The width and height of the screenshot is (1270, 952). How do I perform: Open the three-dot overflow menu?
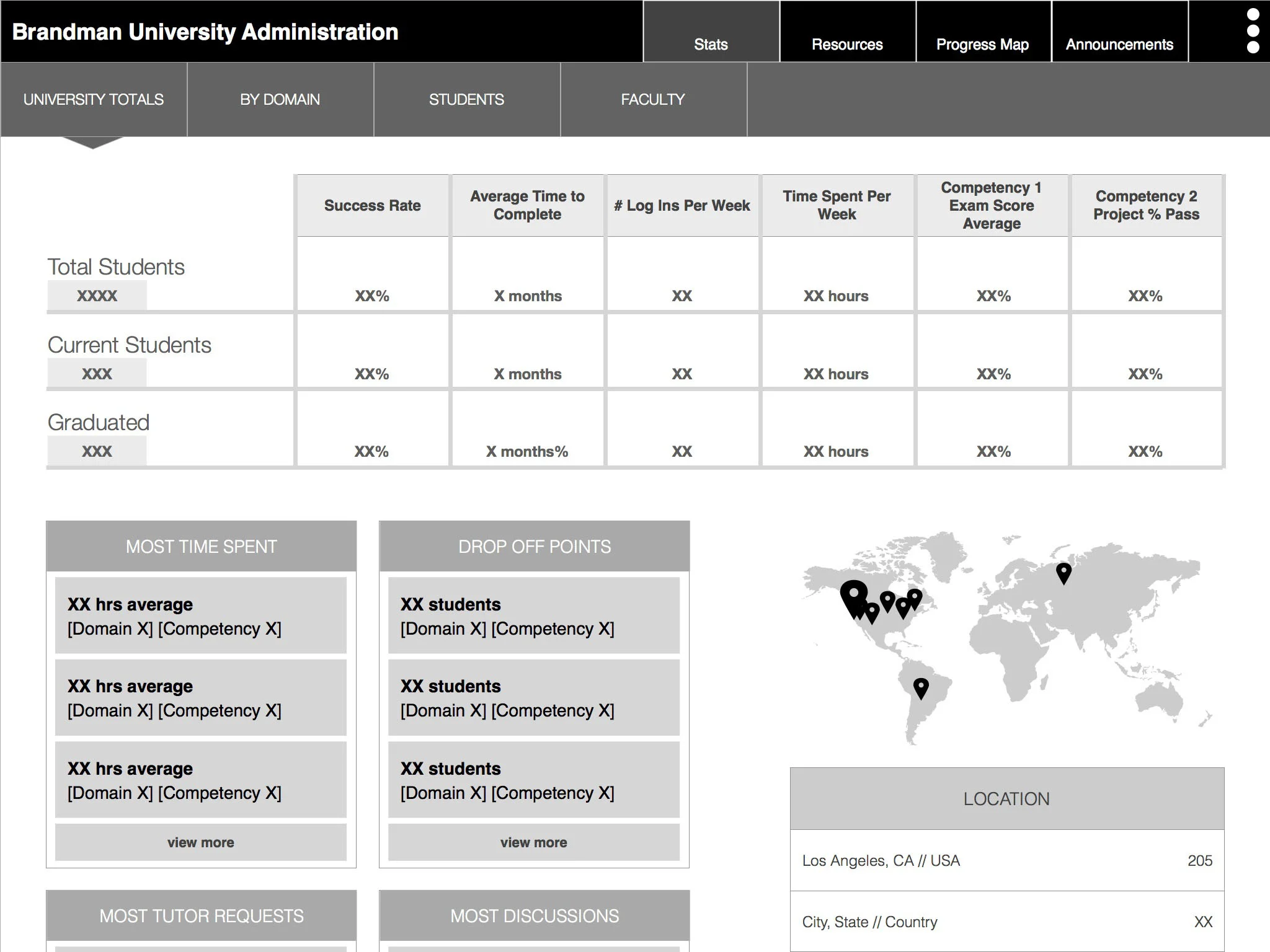point(1253,31)
